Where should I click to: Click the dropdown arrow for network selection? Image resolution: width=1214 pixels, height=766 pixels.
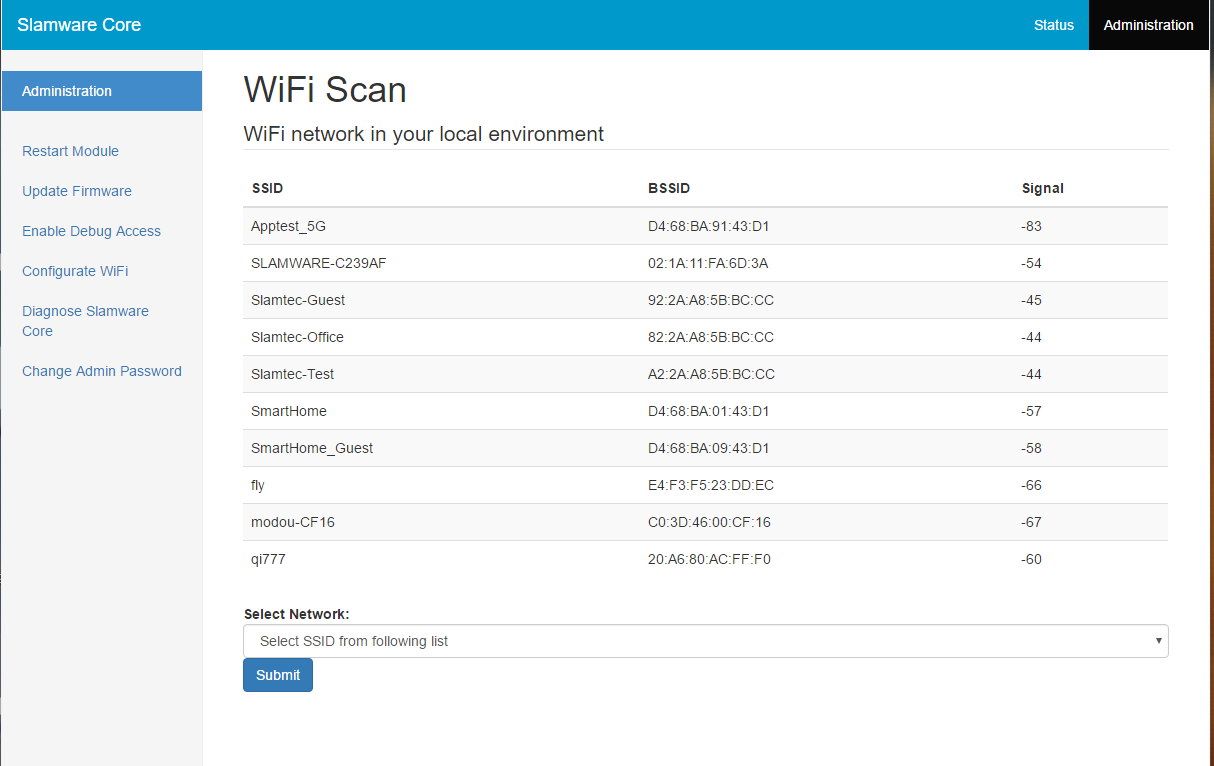pyautogui.click(x=1158, y=641)
